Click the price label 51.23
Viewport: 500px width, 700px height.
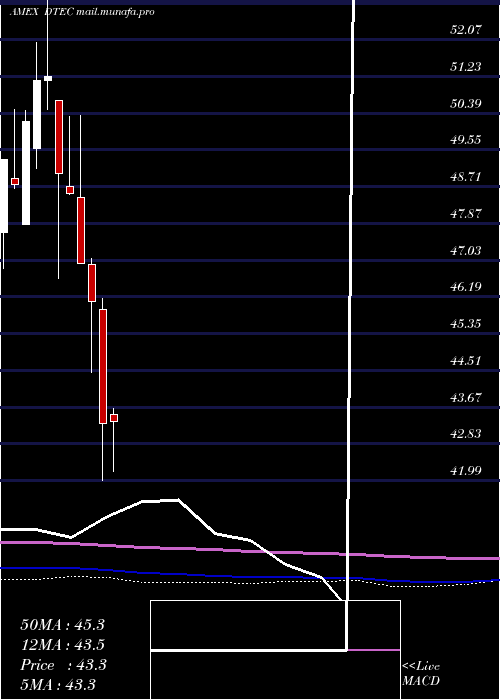(x=466, y=67)
